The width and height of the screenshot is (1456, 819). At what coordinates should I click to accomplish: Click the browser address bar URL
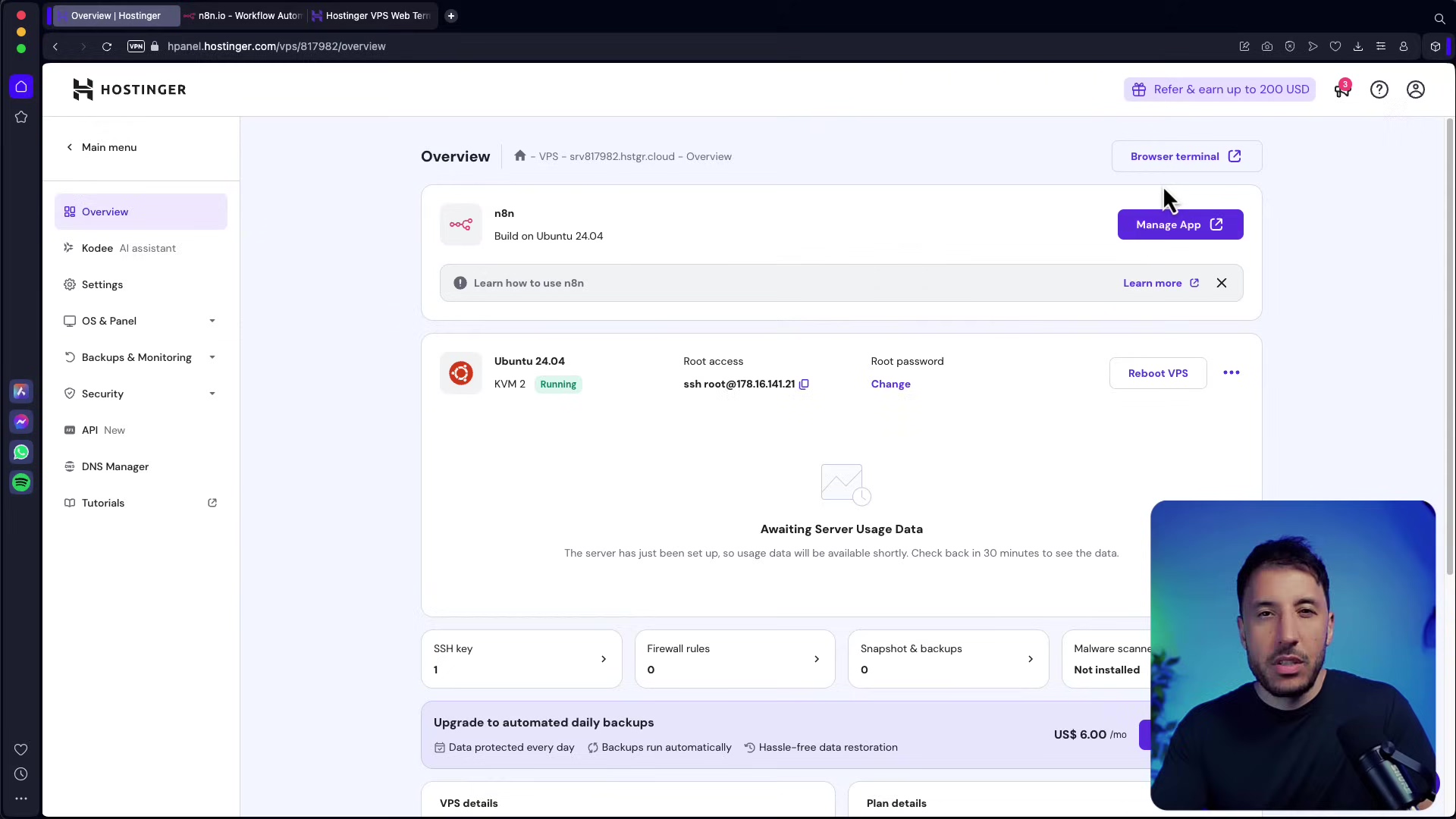tap(277, 46)
